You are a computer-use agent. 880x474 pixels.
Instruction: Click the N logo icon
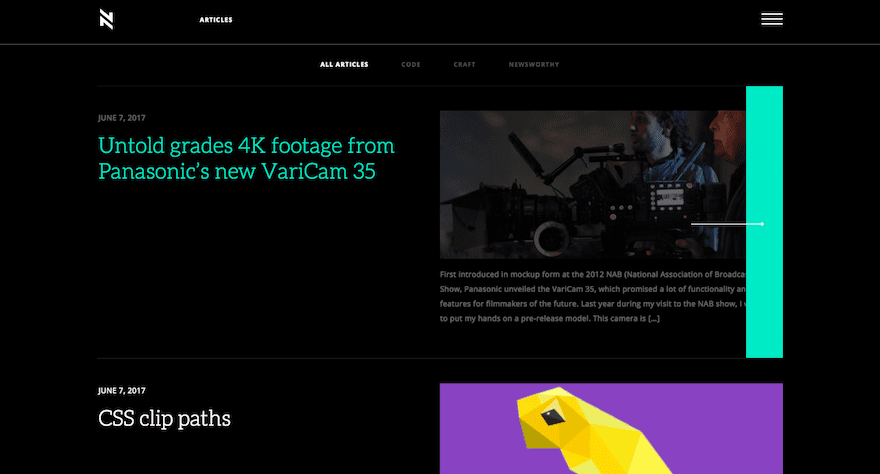pyautogui.click(x=106, y=19)
